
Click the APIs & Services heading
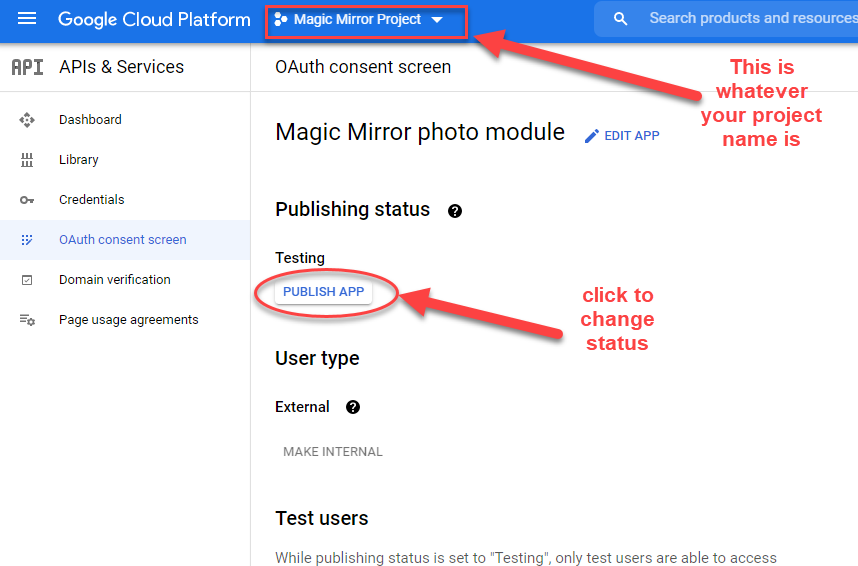tap(121, 67)
